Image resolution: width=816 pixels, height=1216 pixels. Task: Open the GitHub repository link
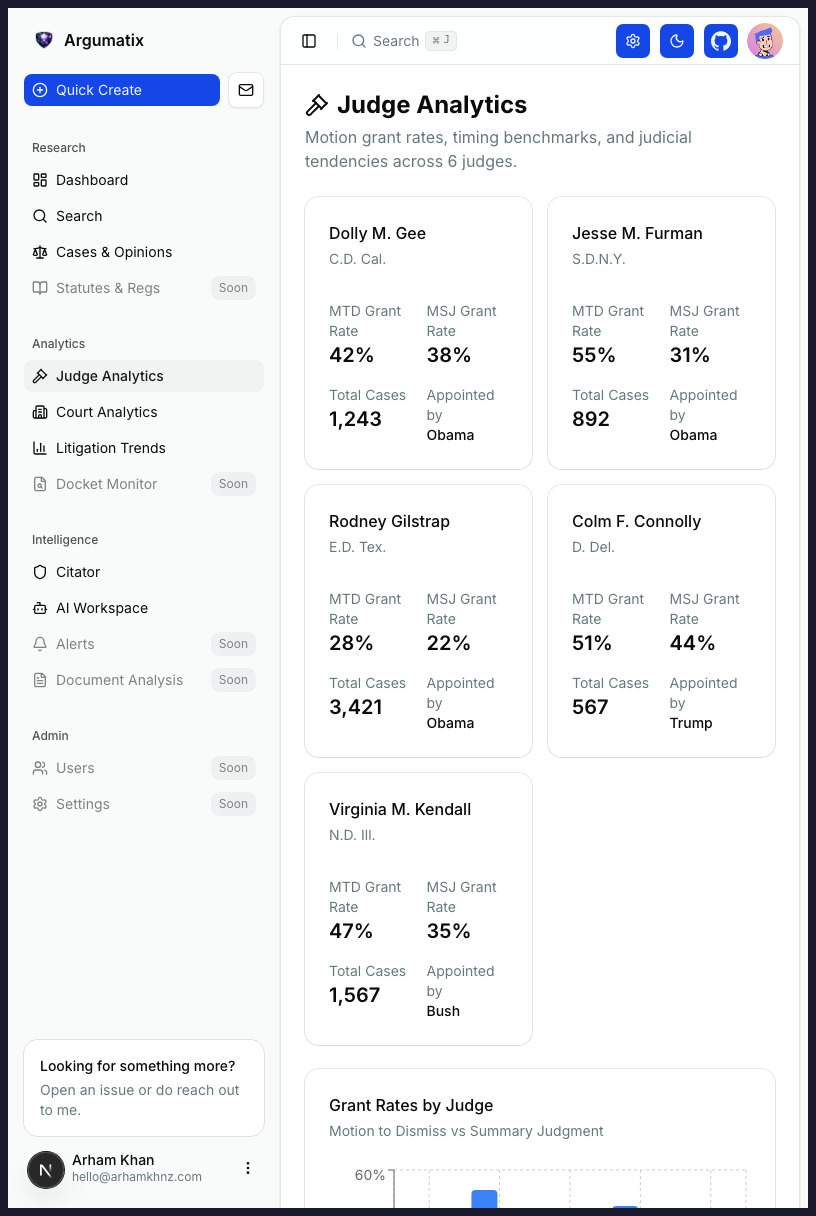(x=721, y=41)
